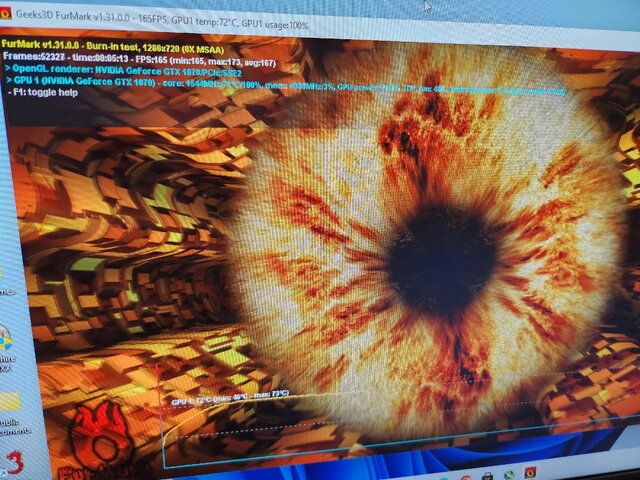Click the 'F1: toggle help' overlay text
Screen dimensions: 640x480
[44, 92]
